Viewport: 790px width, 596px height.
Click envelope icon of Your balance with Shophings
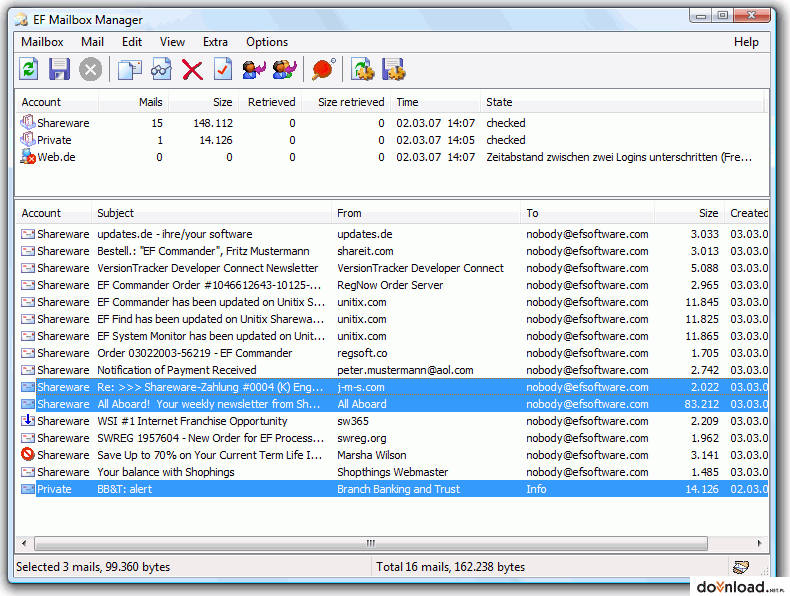pos(28,472)
